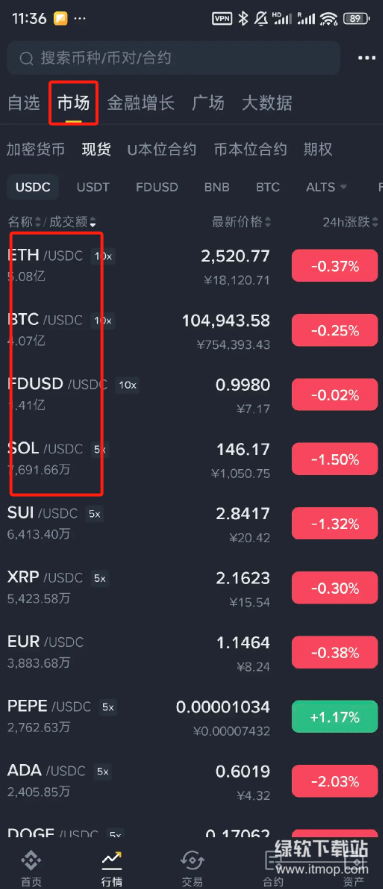This screenshot has width=383, height=889.
Task: Switch to the 自选 favorites tab
Action: pyautogui.click(x=24, y=103)
